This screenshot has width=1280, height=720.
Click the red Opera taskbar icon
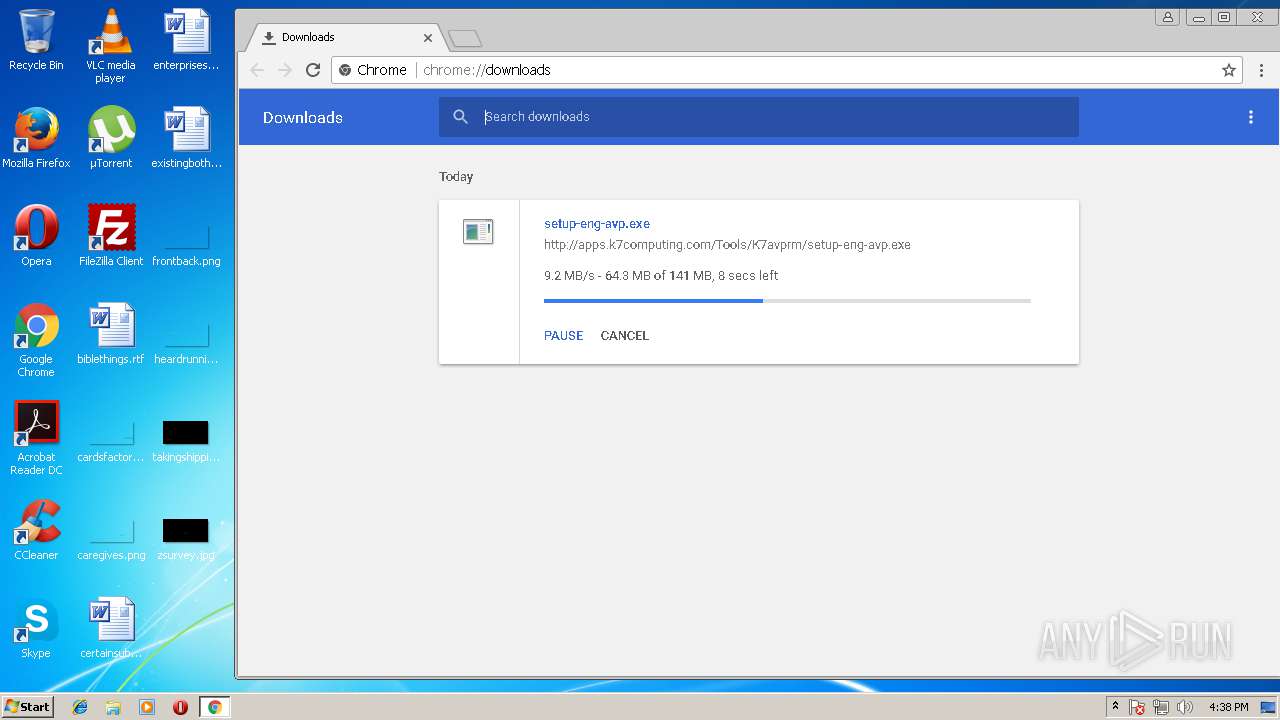pyautogui.click(x=181, y=707)
